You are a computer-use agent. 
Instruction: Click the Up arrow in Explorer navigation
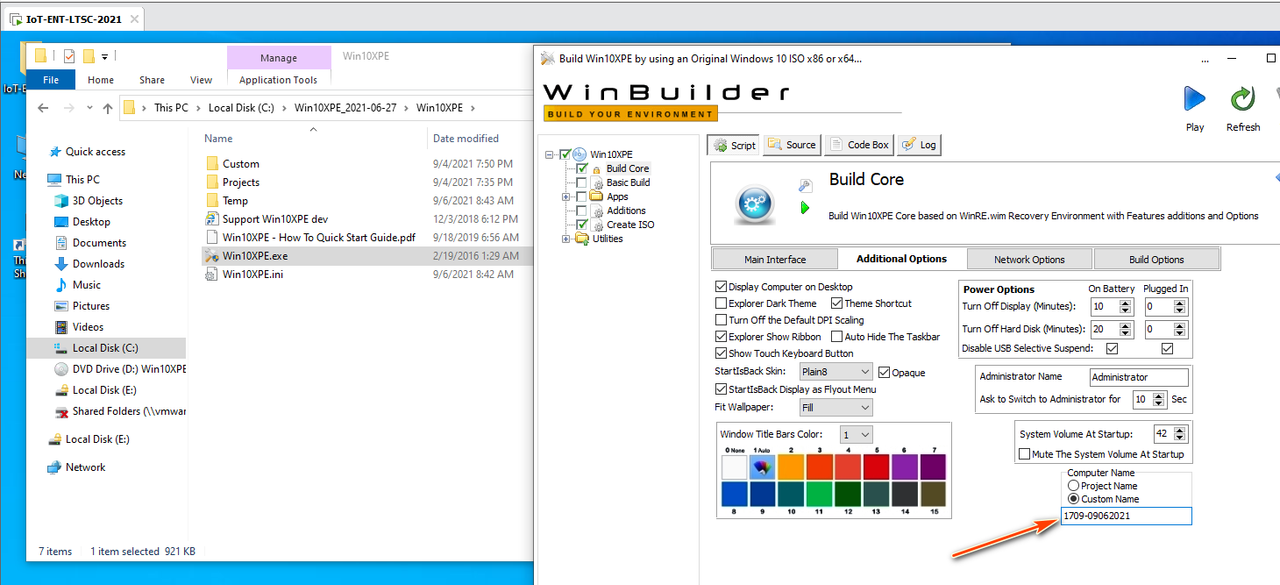point(106,108)
